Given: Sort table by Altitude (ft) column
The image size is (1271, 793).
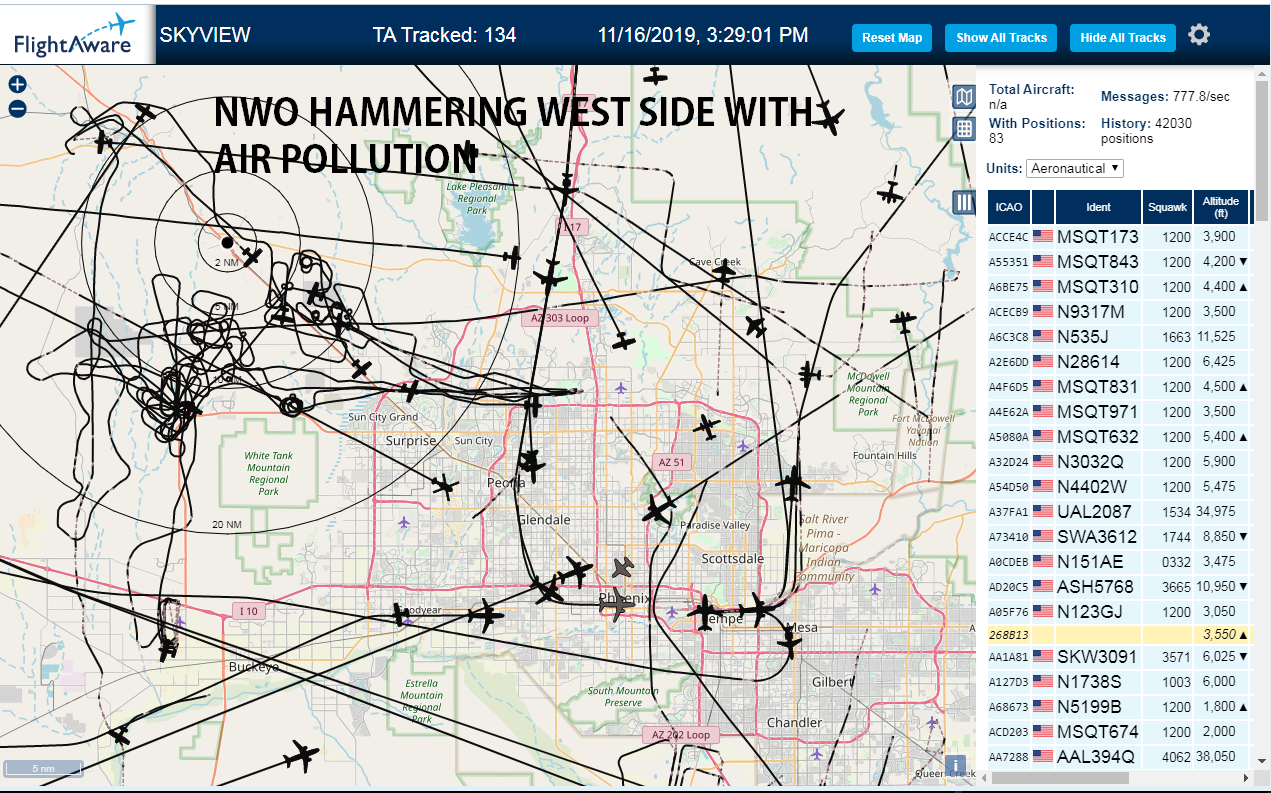Looking at the screenshot, I should pos(1221,207).
